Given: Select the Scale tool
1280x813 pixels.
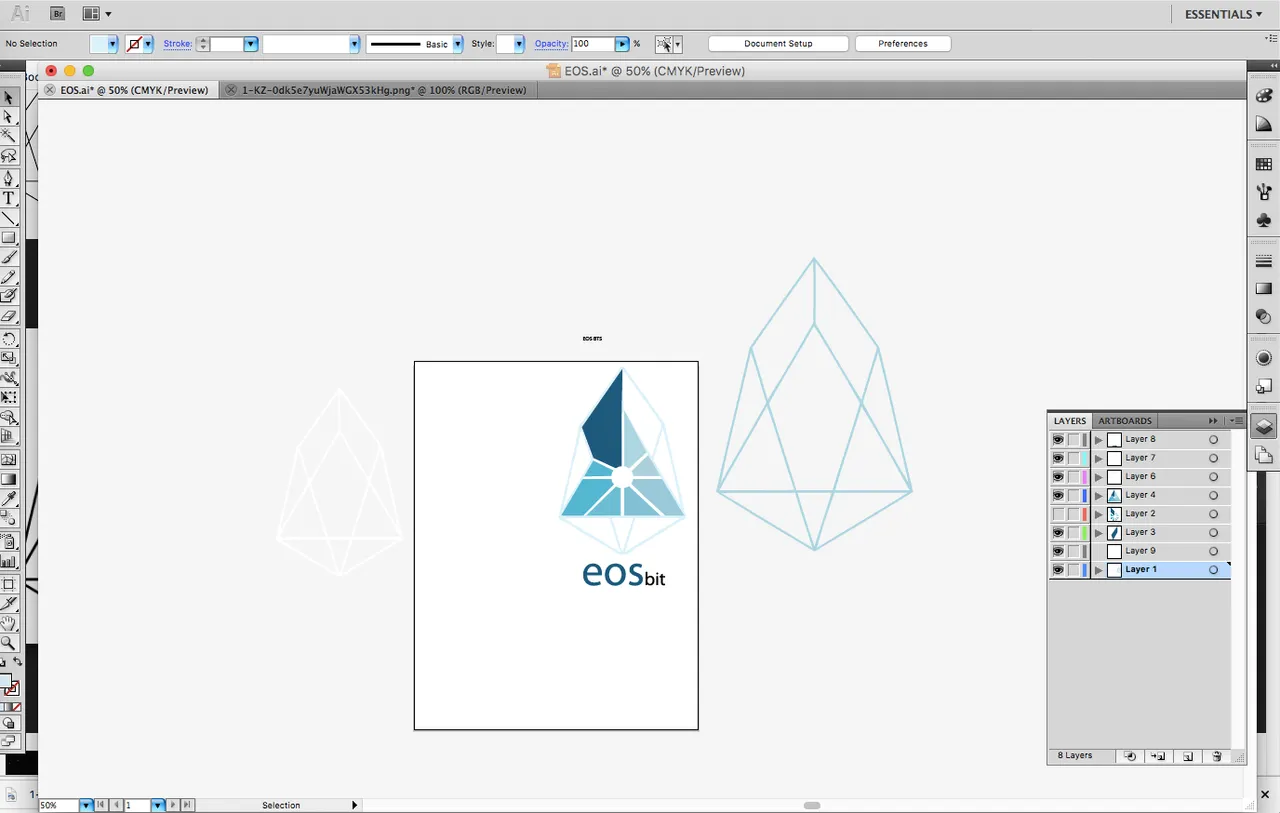Looking at the screenshot, I should pyautogui.click(x=9, y=358).
